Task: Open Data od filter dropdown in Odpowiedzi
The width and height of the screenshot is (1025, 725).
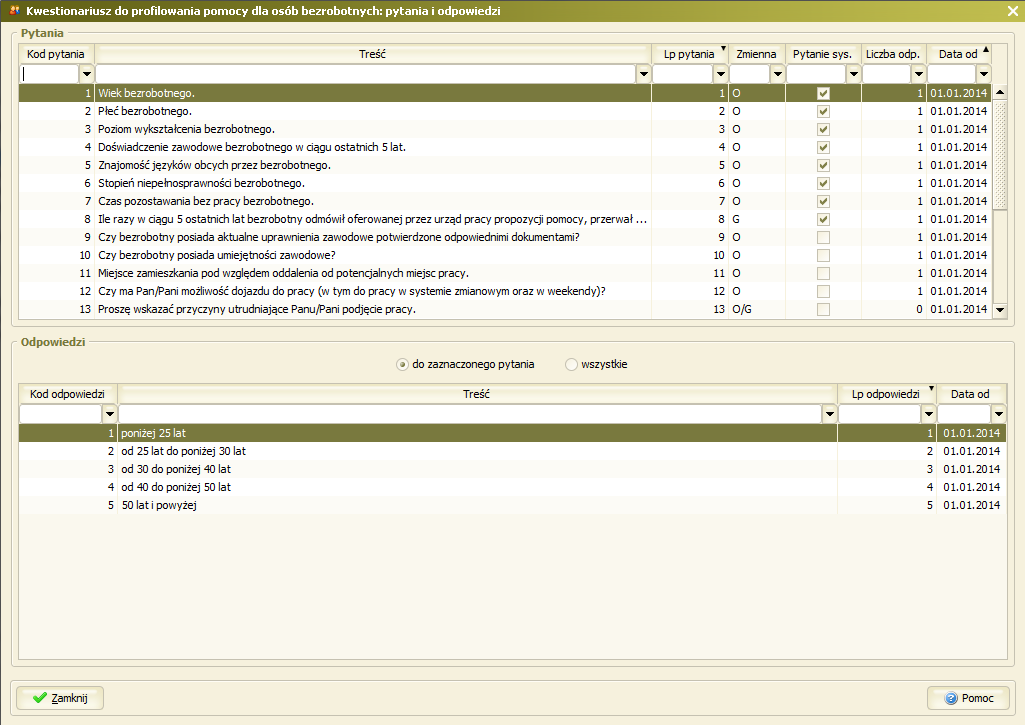Action: (998, 414)
